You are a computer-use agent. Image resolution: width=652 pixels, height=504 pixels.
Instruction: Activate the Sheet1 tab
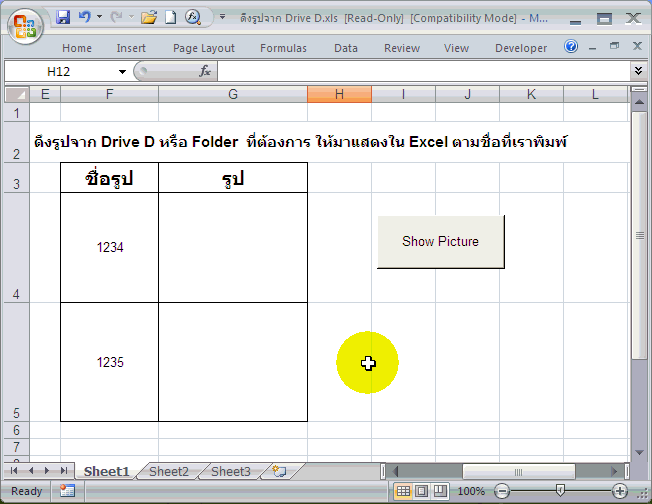click(x=106, y=472)
